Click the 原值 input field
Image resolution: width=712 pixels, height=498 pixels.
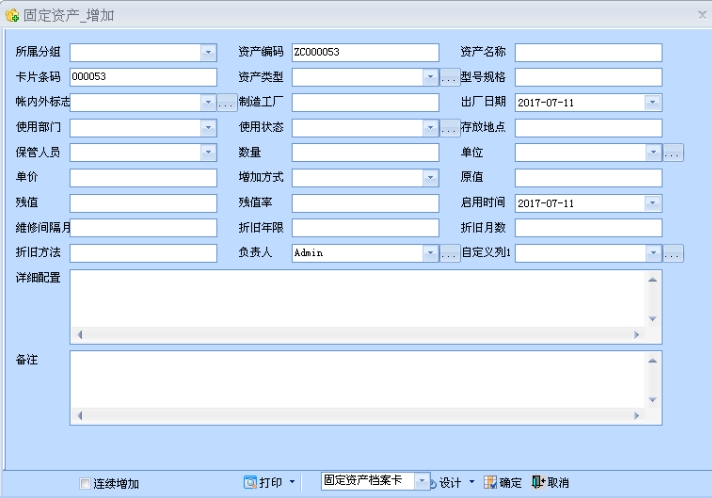coord(588,178)
